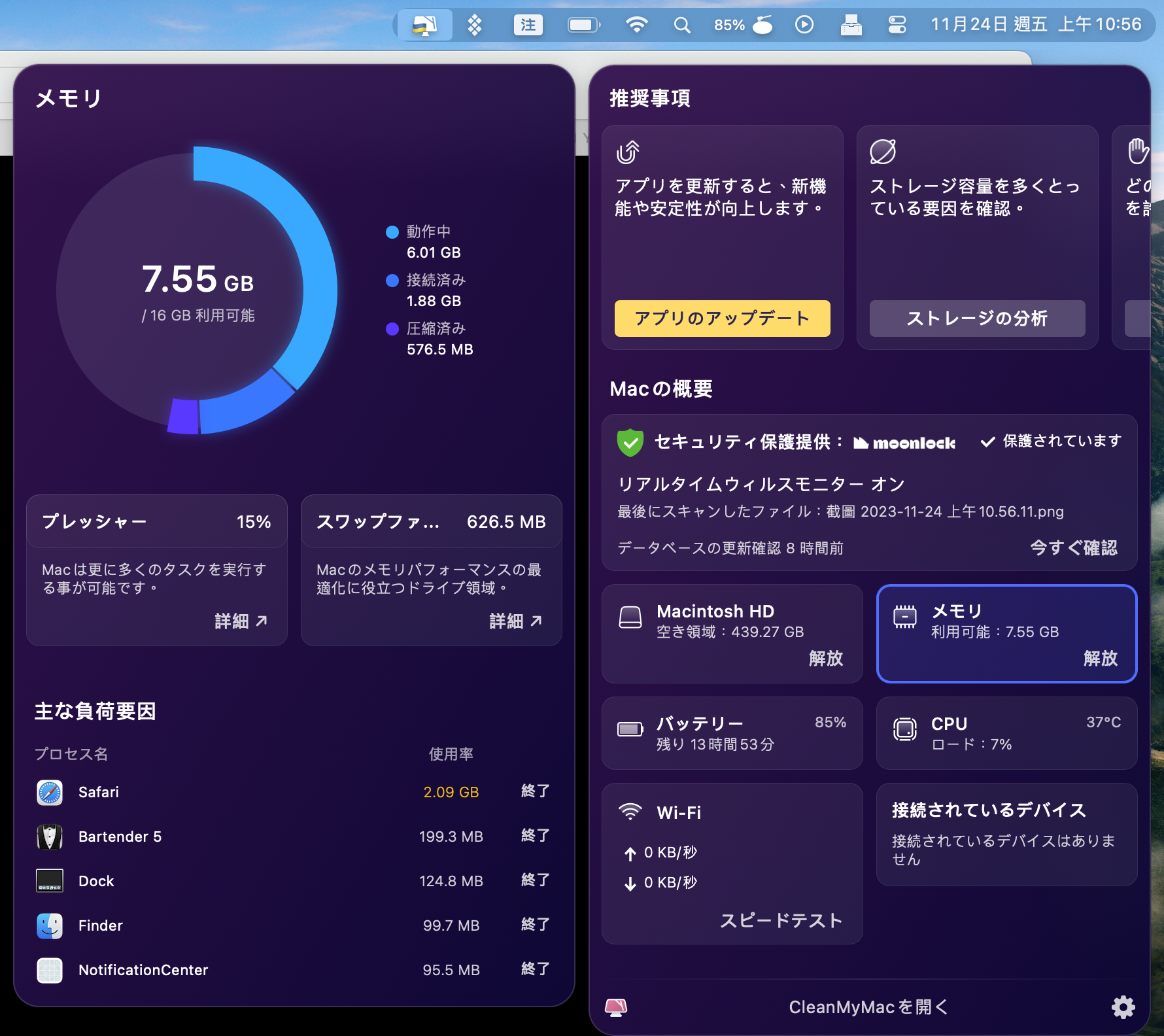Click the ストレージの分析 button

pos(977,319)
